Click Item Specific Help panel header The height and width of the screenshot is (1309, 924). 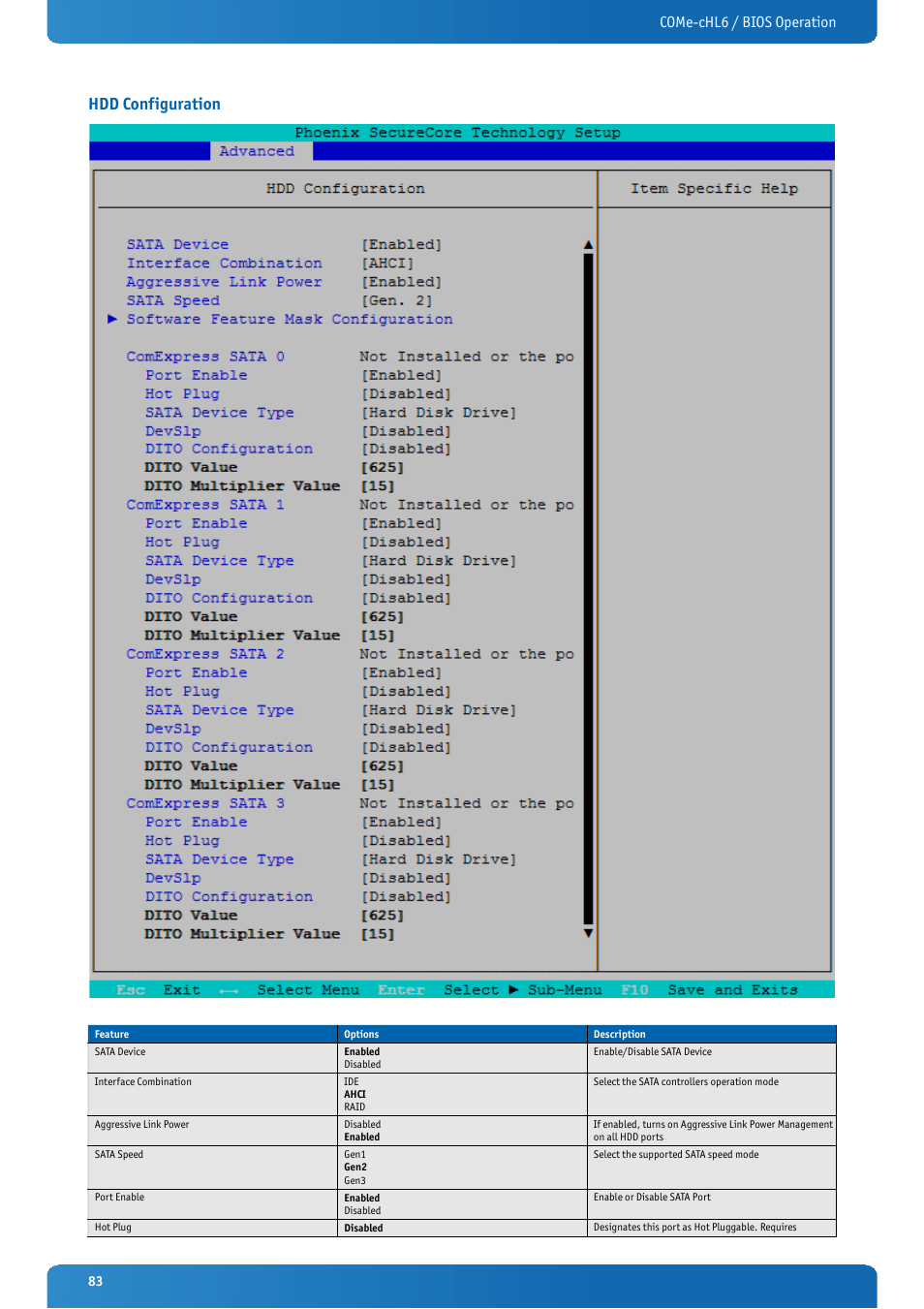tap(715, 189)
